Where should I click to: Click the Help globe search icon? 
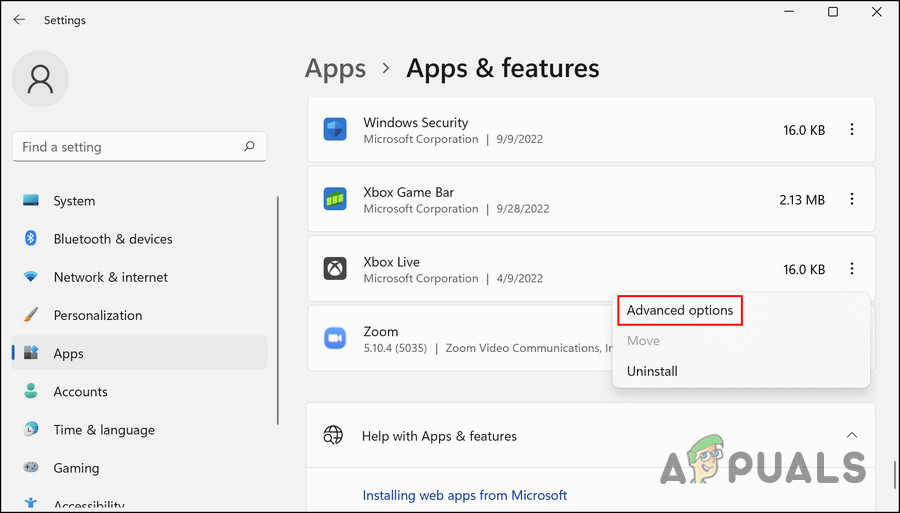pos(333,436)
